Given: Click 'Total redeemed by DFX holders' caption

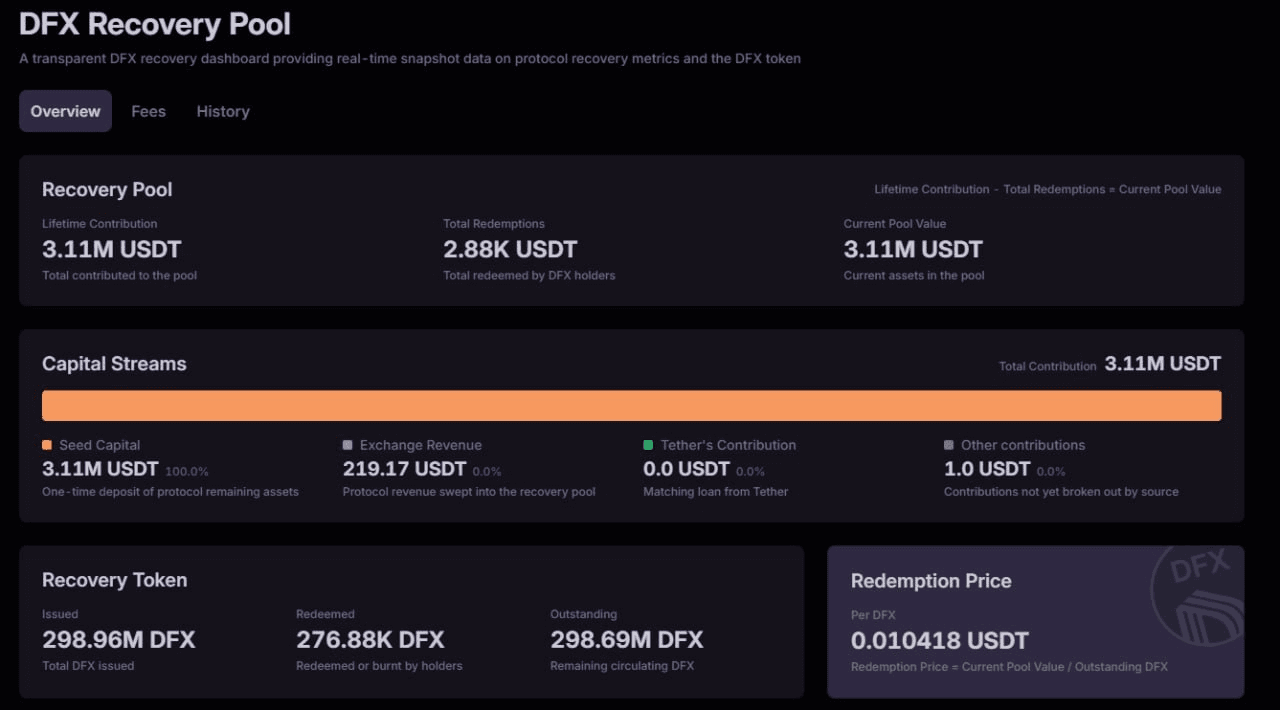Looking at the screenshot, I should point(529,275).
